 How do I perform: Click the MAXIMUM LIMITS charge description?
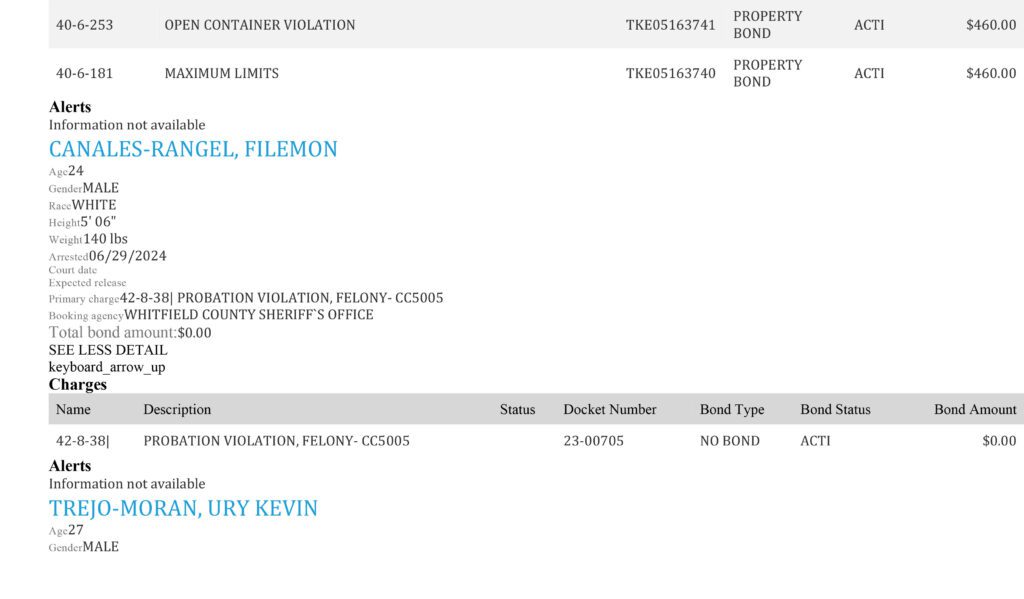(x=221, y=73)
